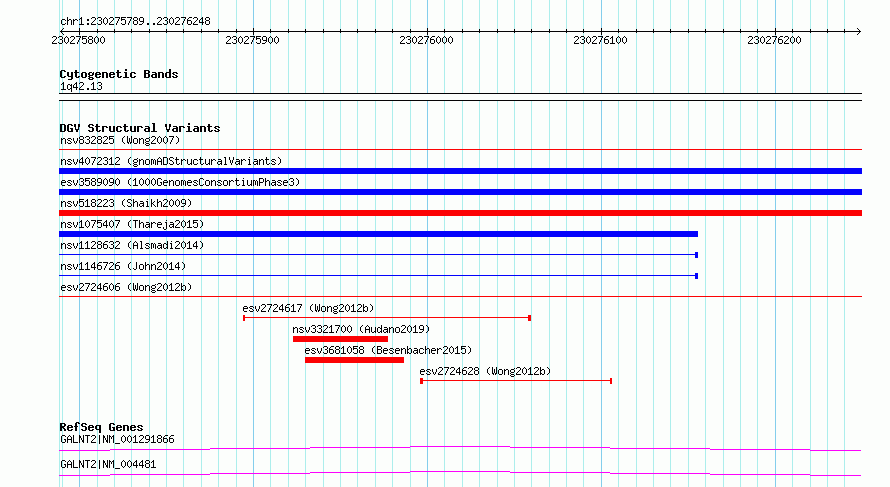This screenshot has height=487, width=890.
Task: Select gene label GALNT2|NM_001291866
Action: point(117,439)
